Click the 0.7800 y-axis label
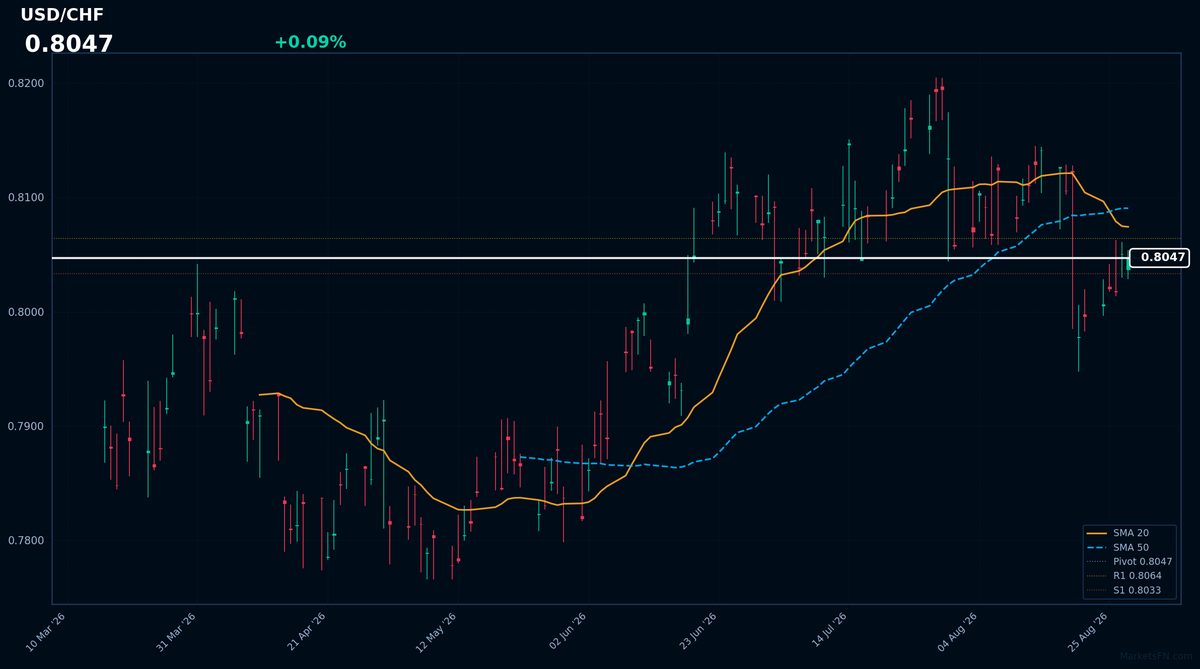Screen dimensions: 1200x669 coord(26,541)
